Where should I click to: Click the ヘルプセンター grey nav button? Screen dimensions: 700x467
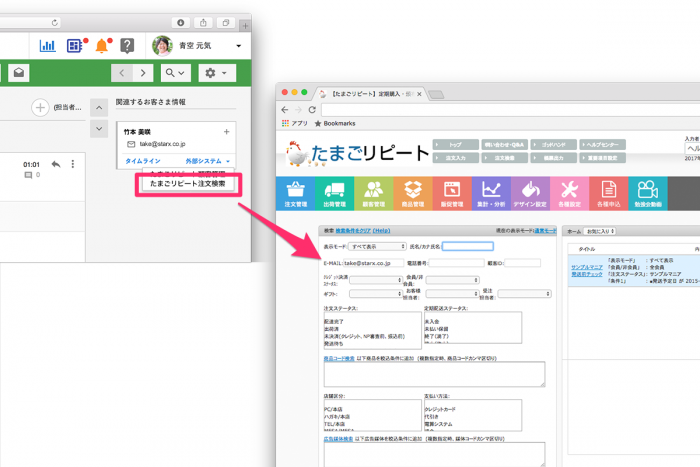coord(602,145)
